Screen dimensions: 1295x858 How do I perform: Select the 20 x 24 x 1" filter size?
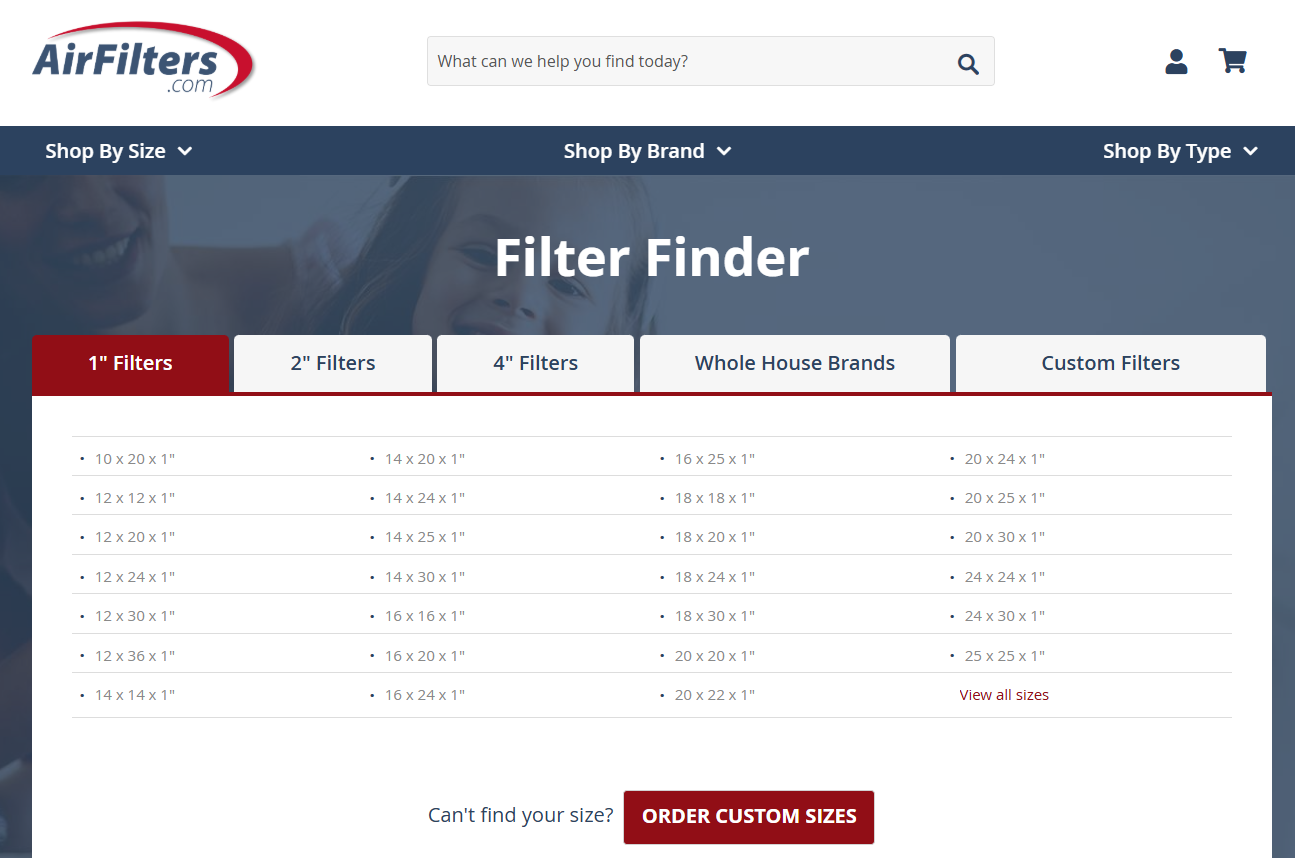[1004, 458]
